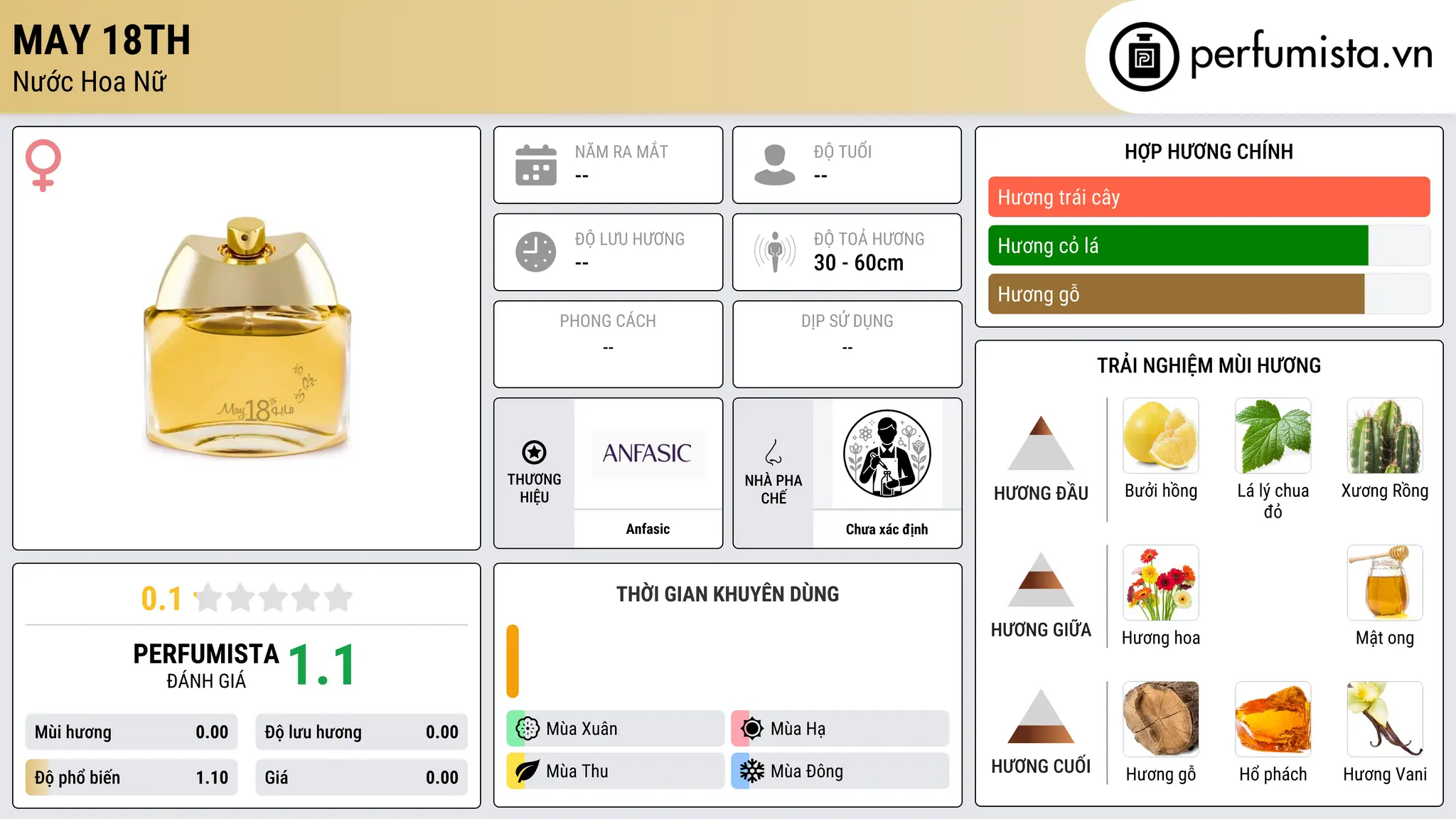Image resolution: width=1456 pixels, height=819 pixels.
Task: Click the Giá score row
Action: 362,778
